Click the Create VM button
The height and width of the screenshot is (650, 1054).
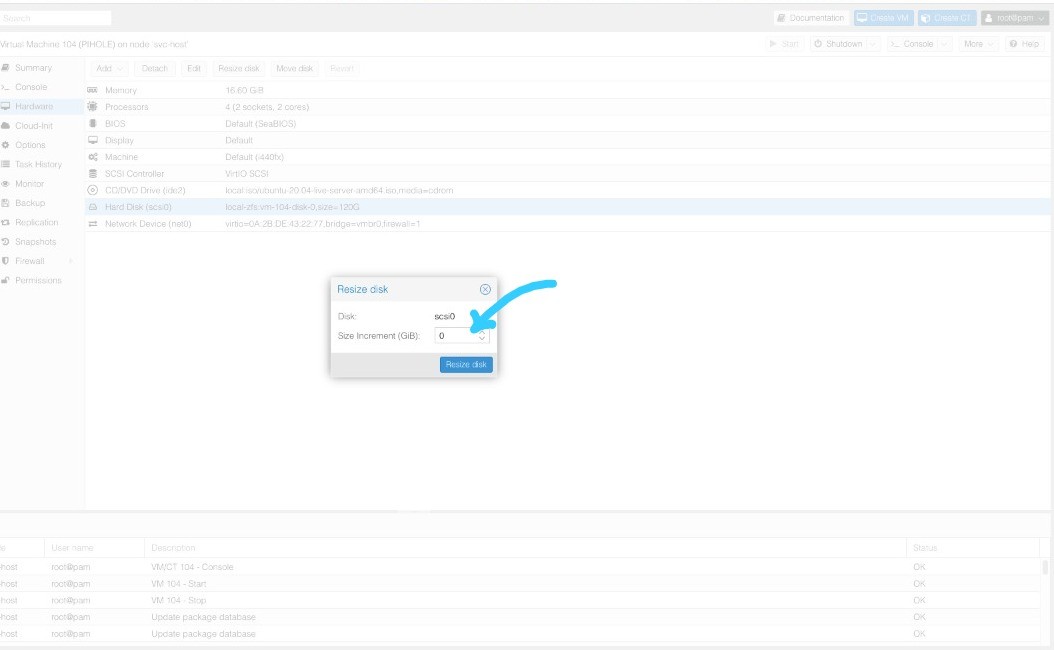[882, 18]
